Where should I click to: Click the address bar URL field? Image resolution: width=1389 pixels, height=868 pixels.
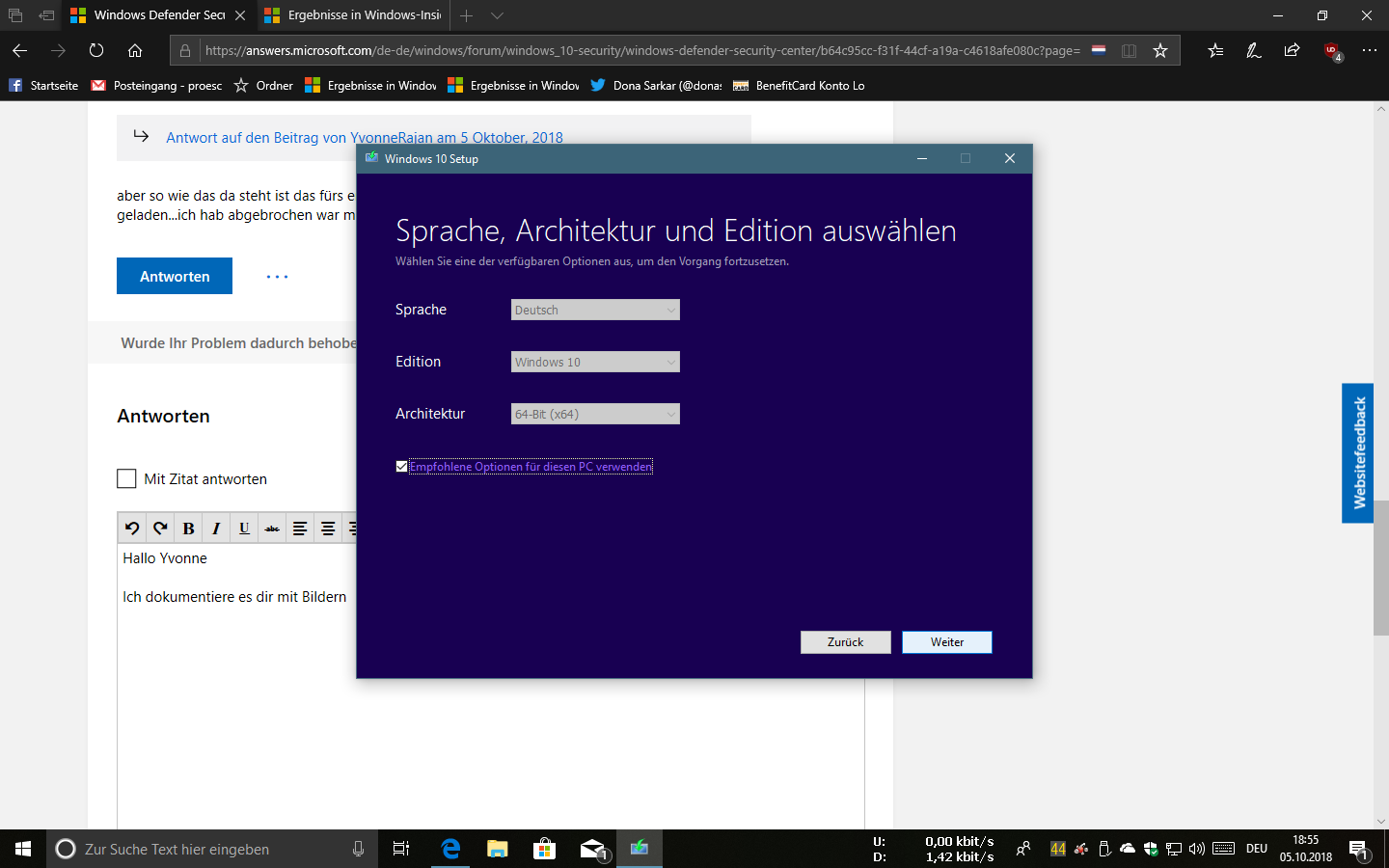tap(641, 50)
